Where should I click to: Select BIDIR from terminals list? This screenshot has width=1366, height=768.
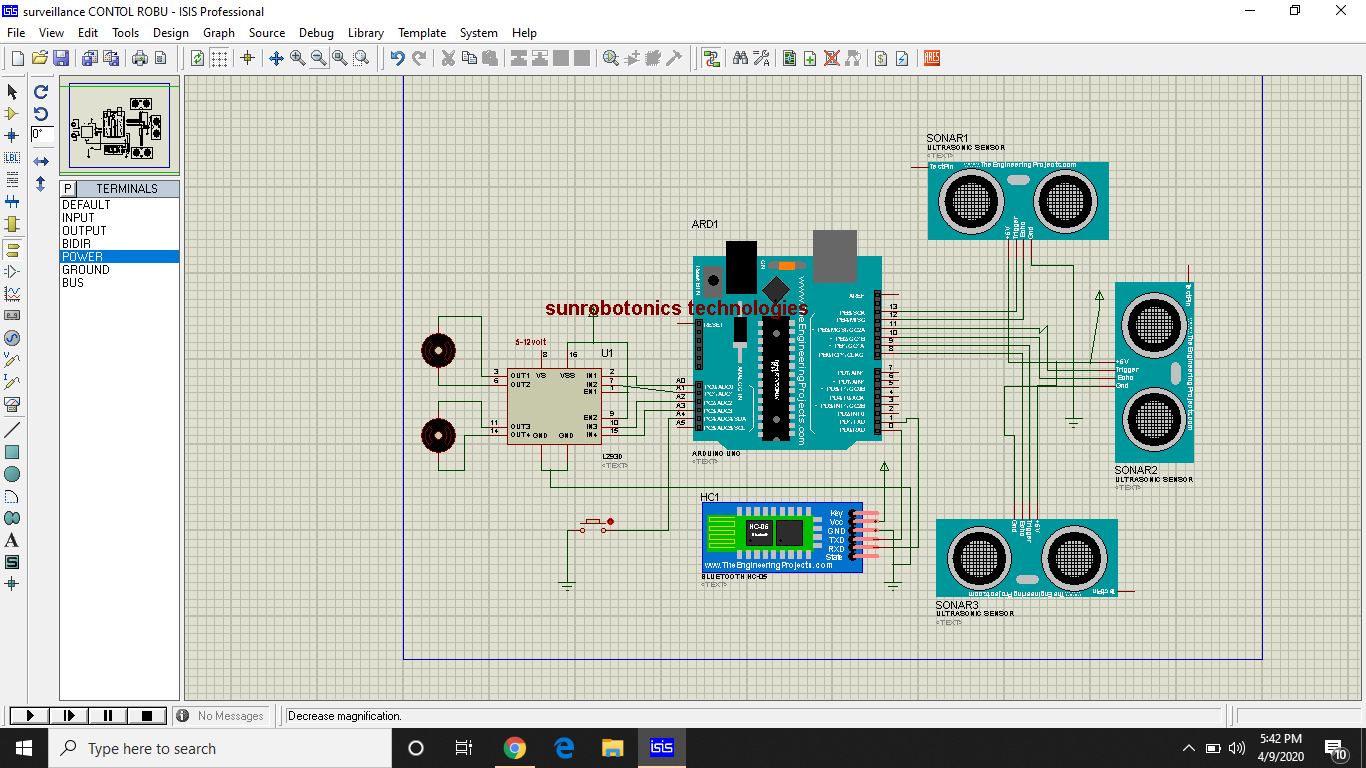120,244
